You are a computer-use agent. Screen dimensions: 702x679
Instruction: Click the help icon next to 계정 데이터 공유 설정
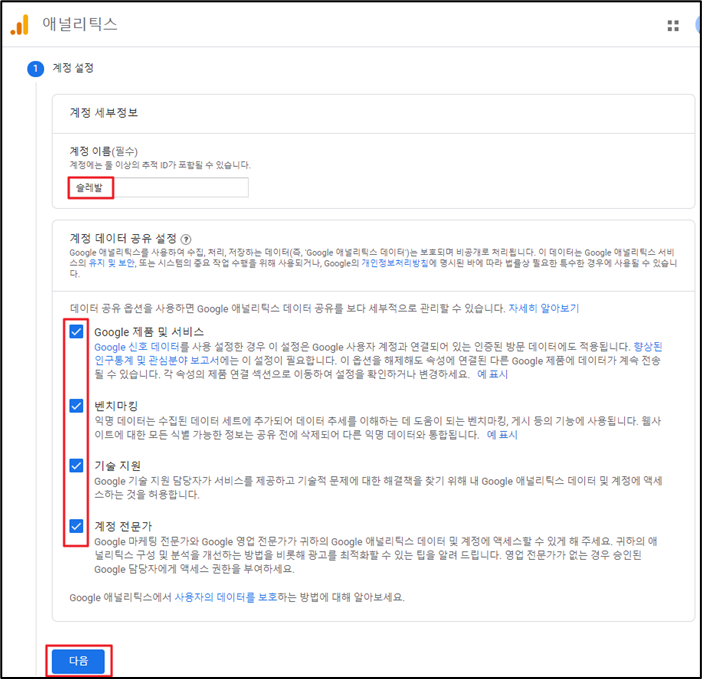186,239
